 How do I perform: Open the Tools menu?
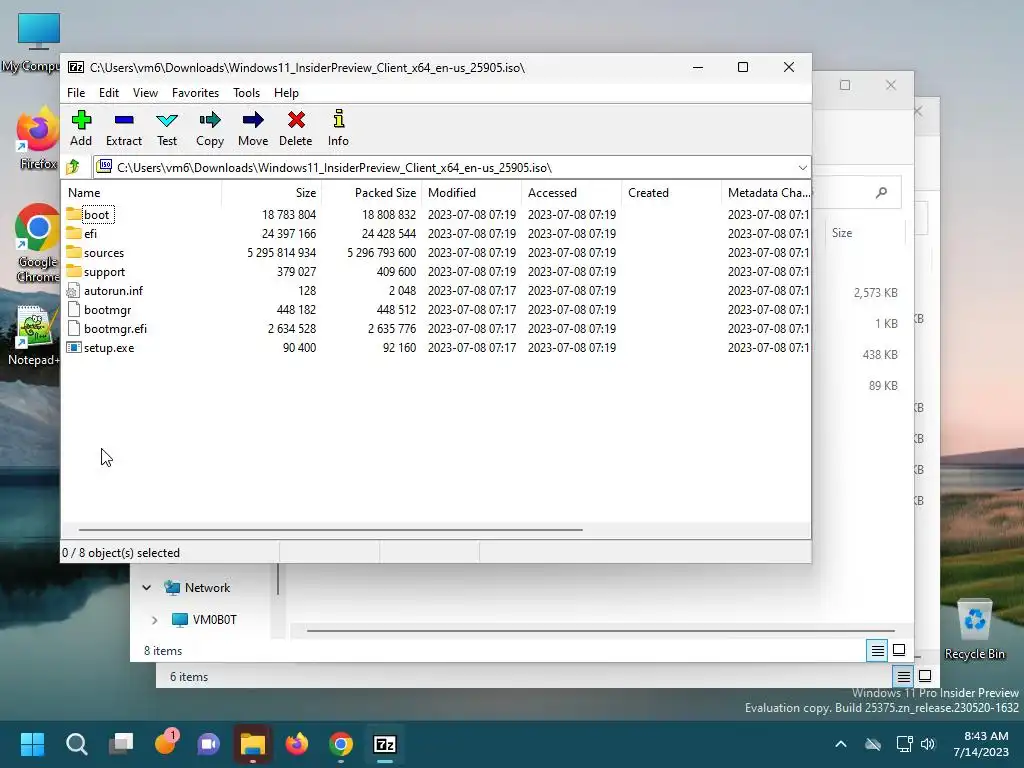(x=246, y=93)
